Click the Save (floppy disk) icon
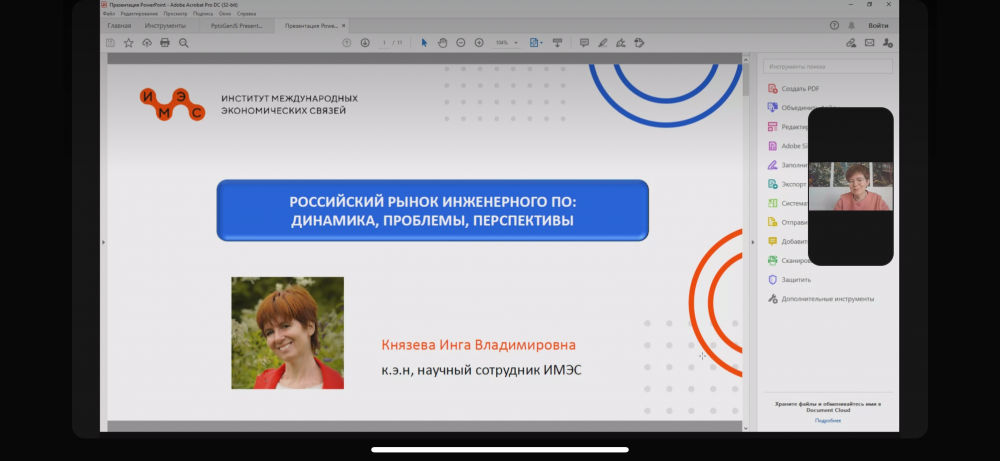The height and width of the screenshot is (461, 1000). pos(110,43)
